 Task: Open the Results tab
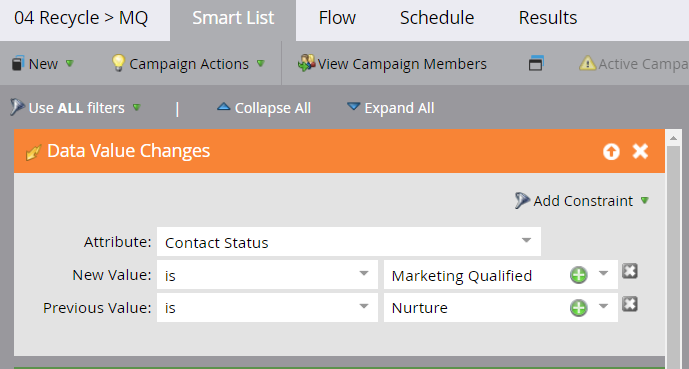point(548,18)
